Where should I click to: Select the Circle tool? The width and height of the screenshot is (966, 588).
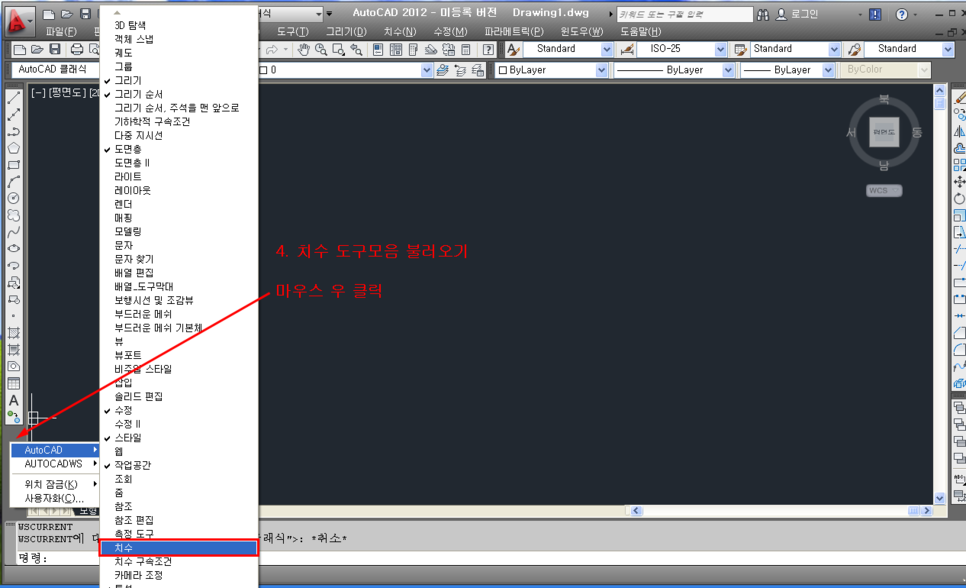tap(14, 198)
